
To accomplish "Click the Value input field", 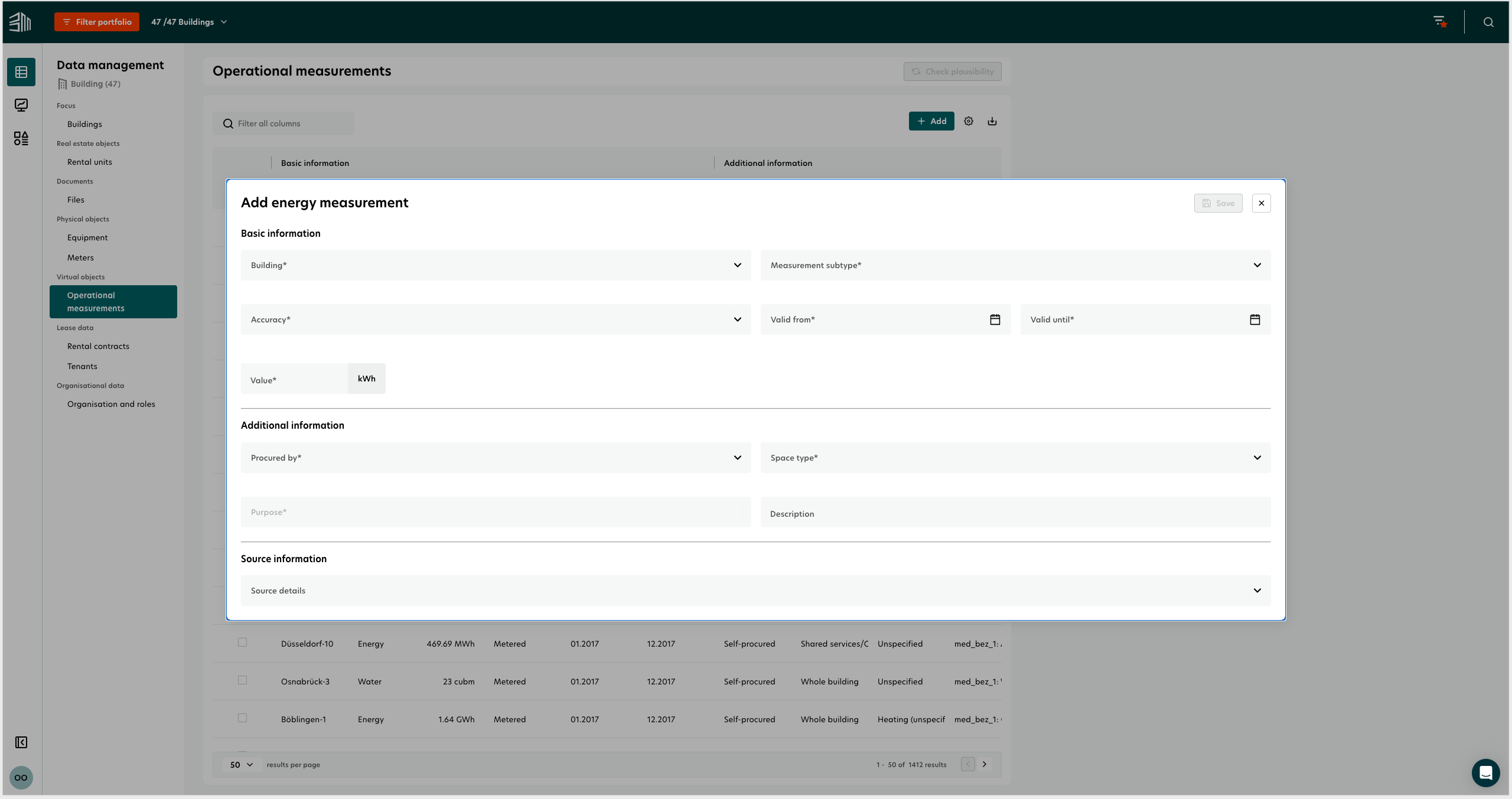I will tap(294, 379).
